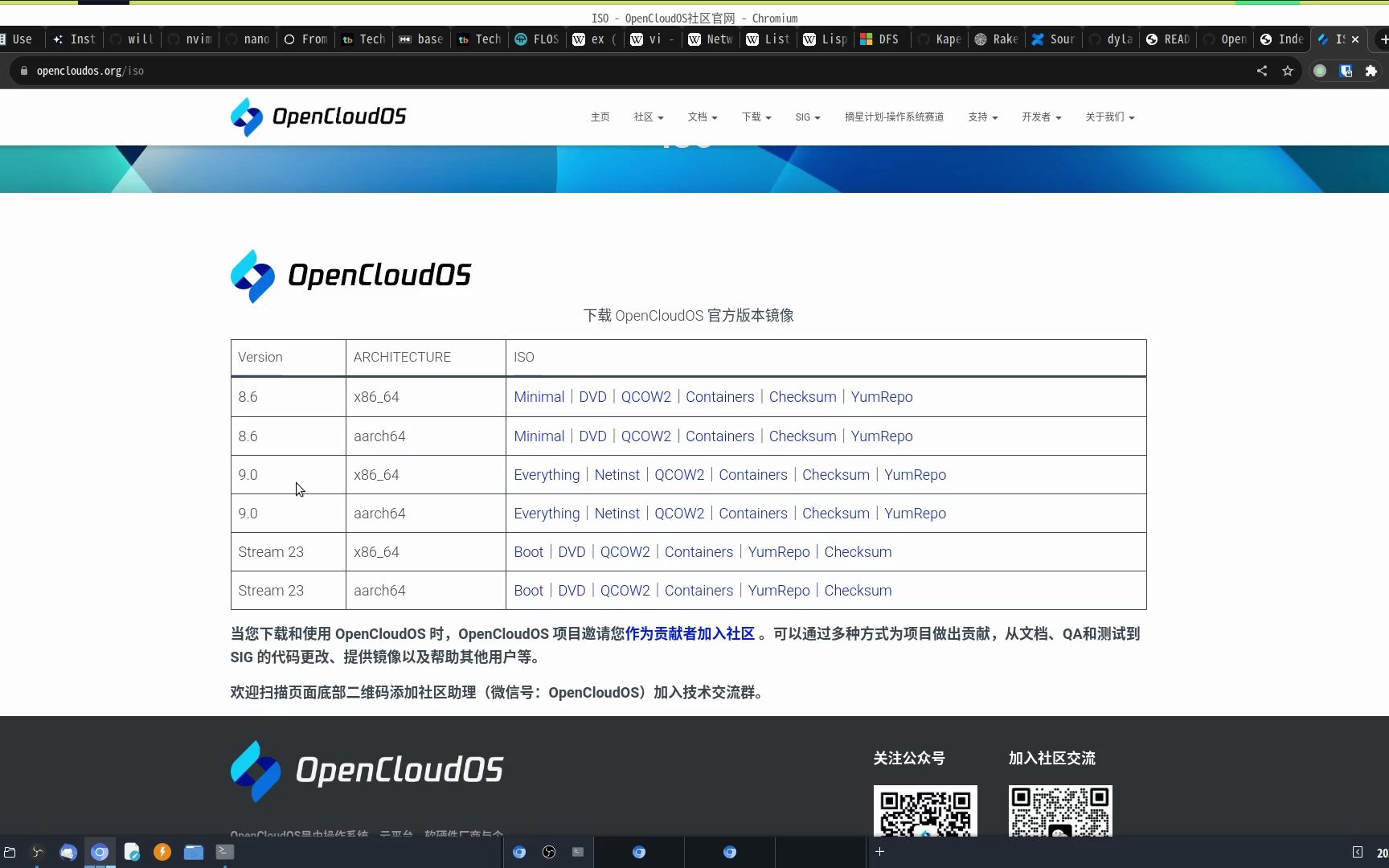Click the green circle extension icon

tap(1319, 71)
